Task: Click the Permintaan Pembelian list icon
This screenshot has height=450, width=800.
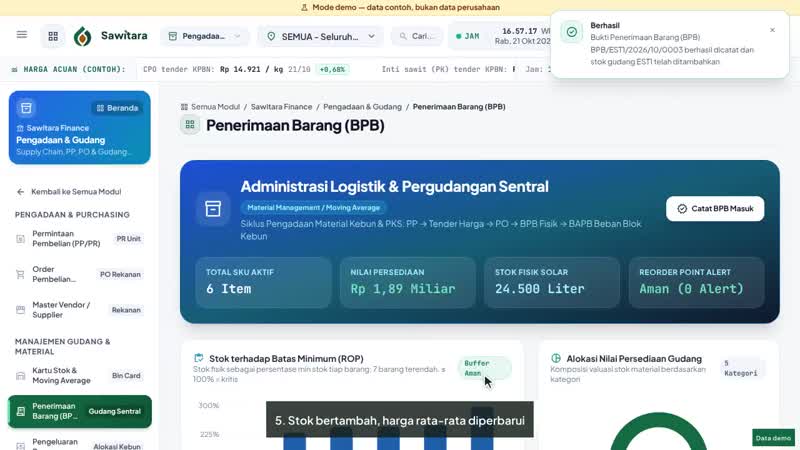Action: 20,239
